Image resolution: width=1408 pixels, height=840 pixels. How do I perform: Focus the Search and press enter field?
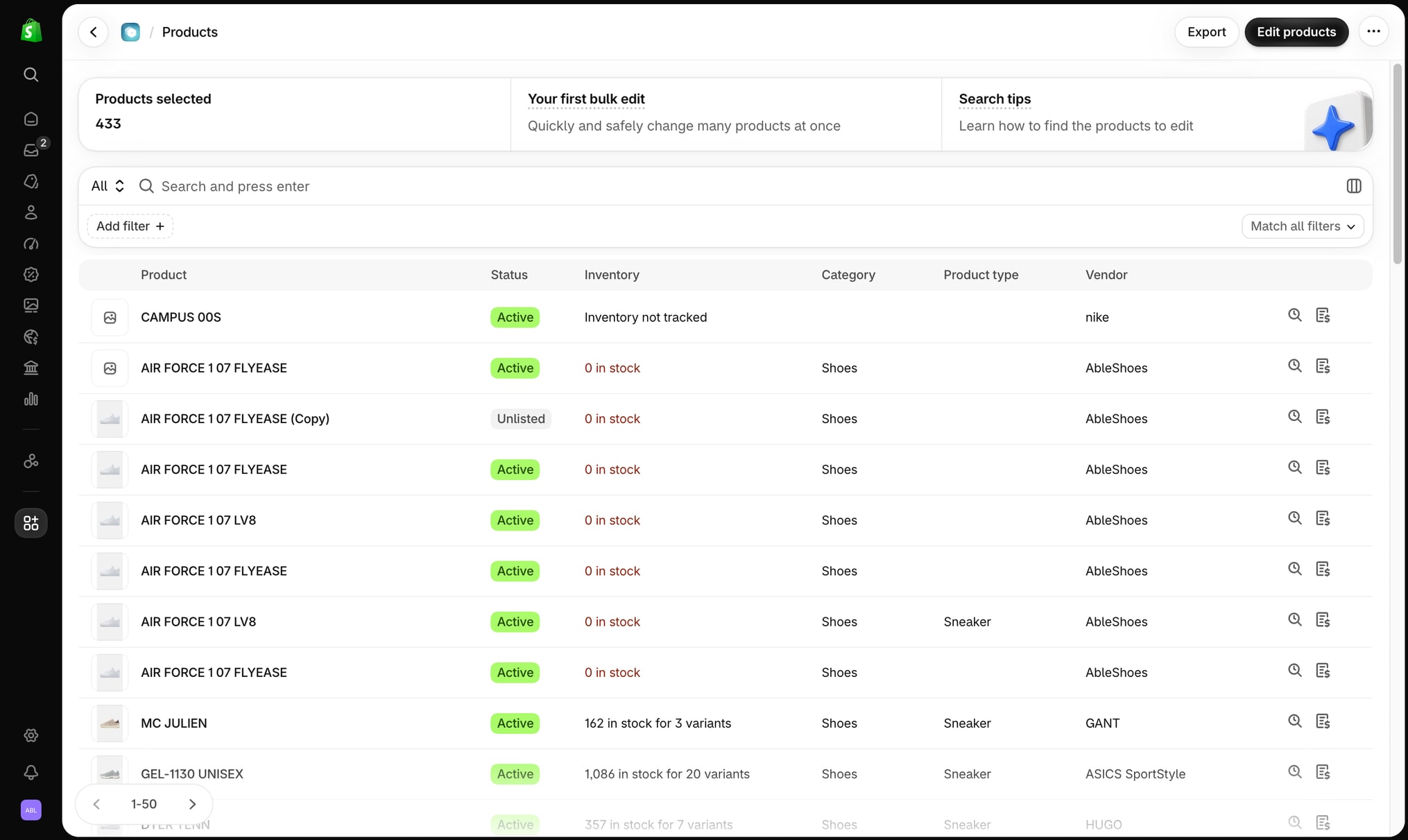(x=735, y=186)
